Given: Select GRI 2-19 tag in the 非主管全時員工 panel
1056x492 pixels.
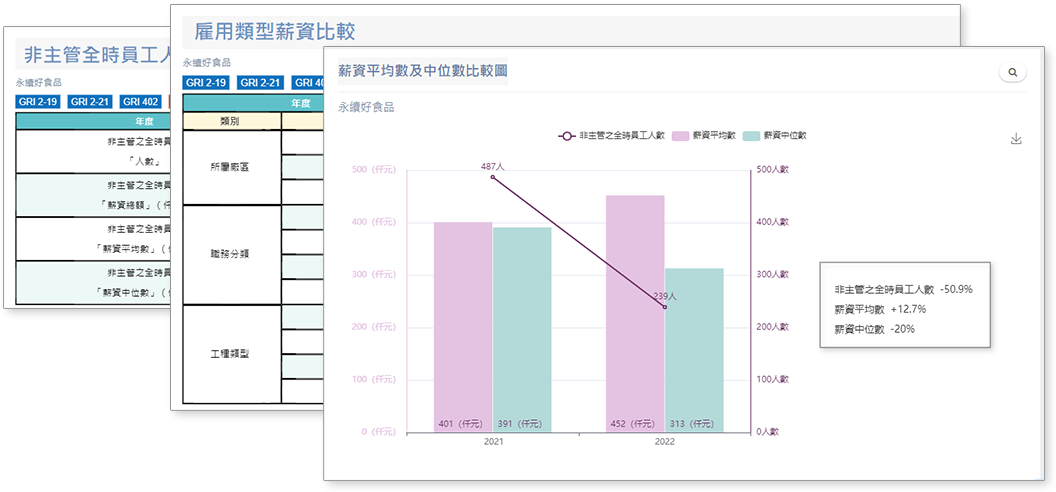Looking at the screenshot, I should coord(39,101).
